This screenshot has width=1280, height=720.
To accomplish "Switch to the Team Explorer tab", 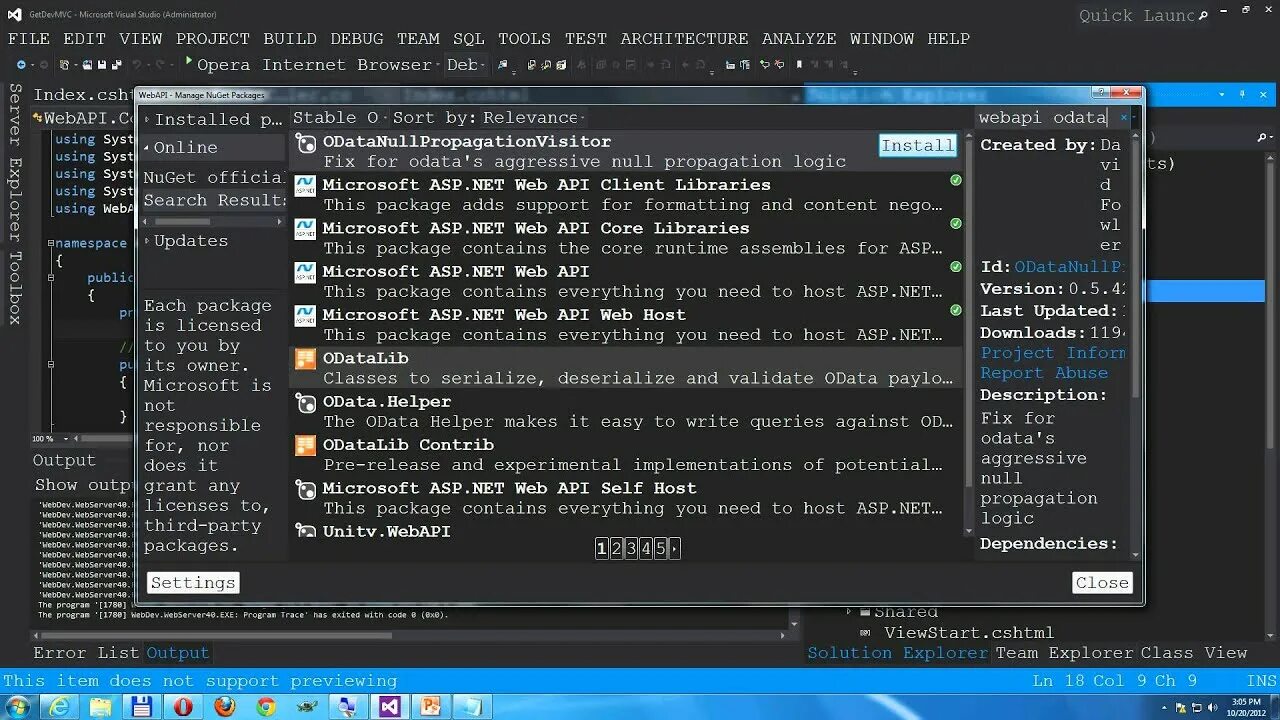I will coord(1065,653).
